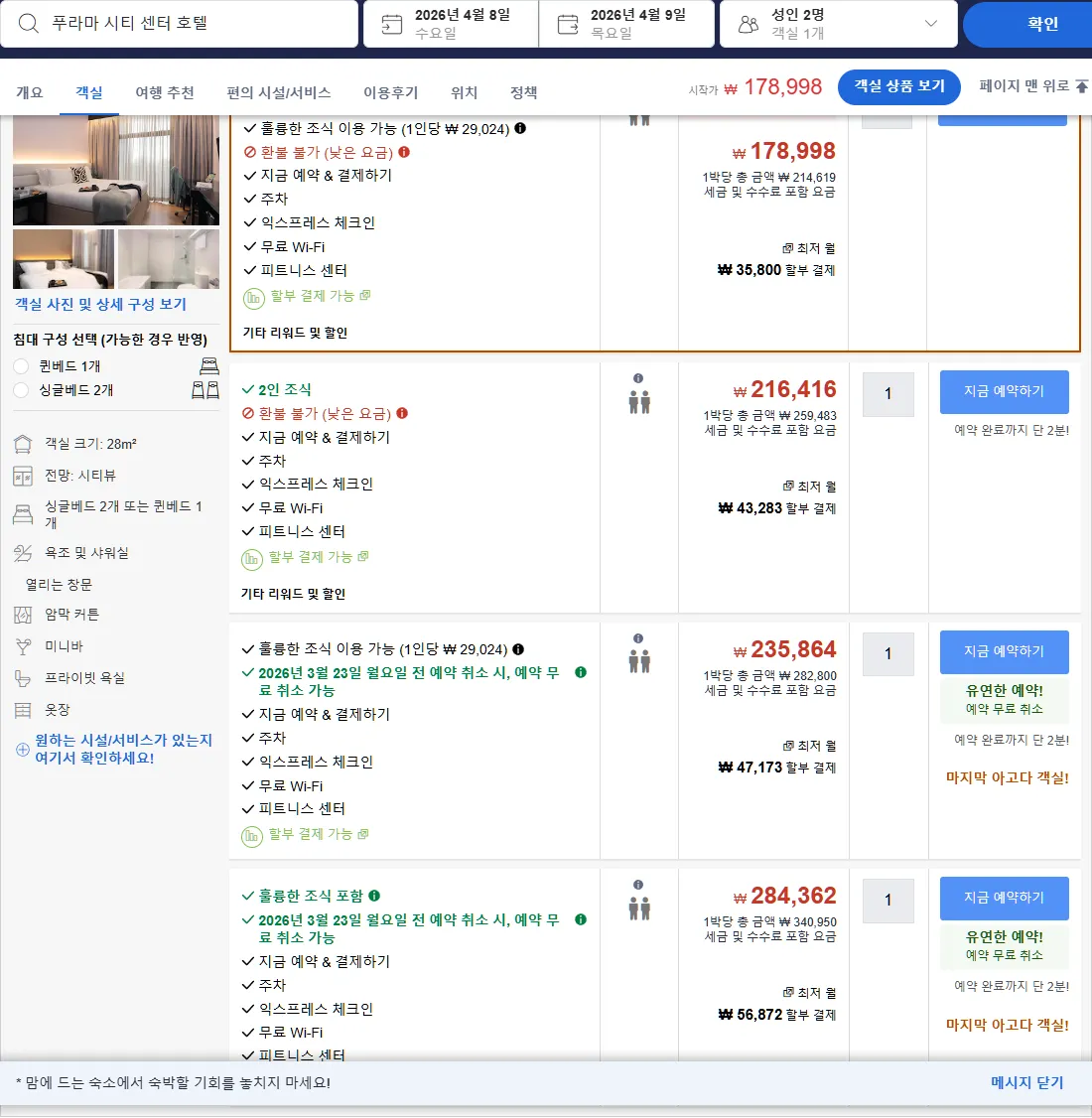1092x1118 pixels.
Task: Switch to 편의 시설/서비스 tab
Action: point(279,92)
